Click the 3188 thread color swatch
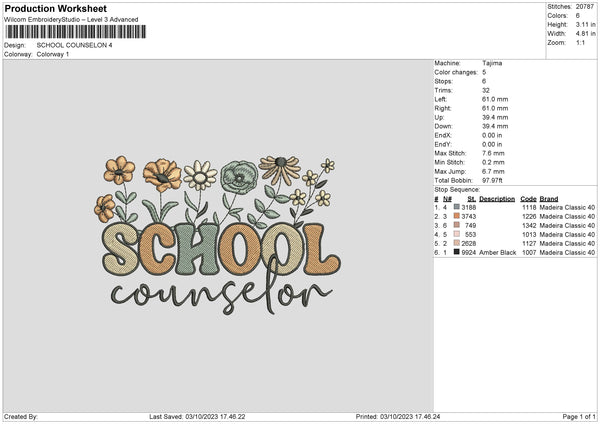 click(x=457, y=207)
